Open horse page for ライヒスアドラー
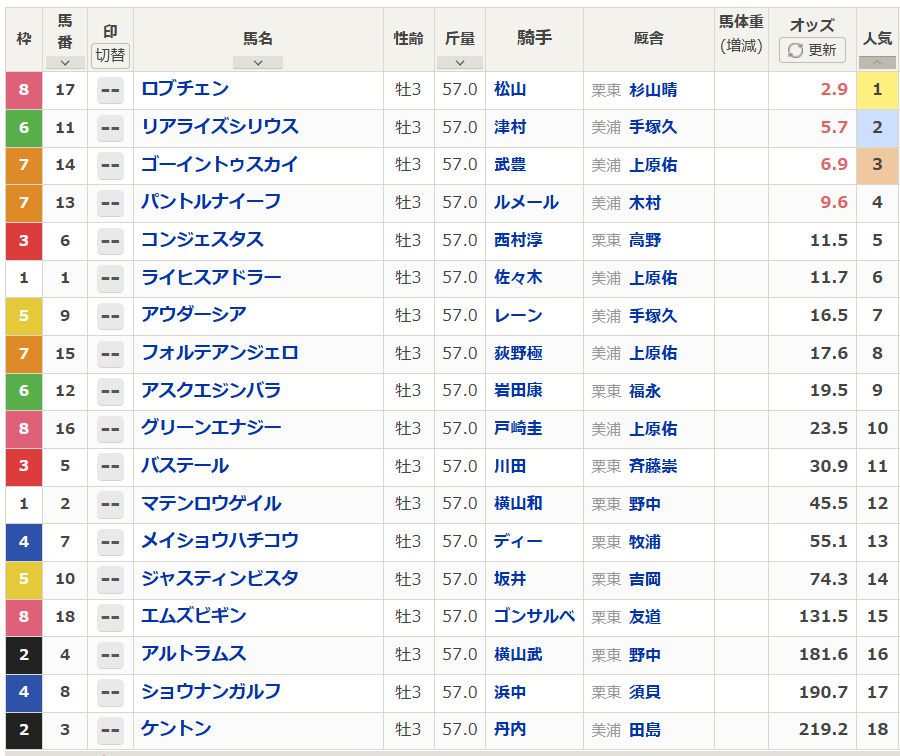This screenshot has width=900, height=756. click(211, 277)
